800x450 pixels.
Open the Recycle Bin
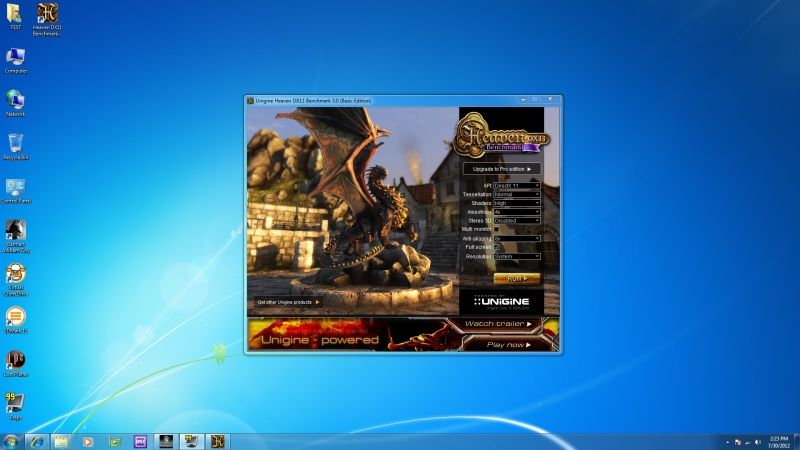pyautogui.click(x=15, y=147)
